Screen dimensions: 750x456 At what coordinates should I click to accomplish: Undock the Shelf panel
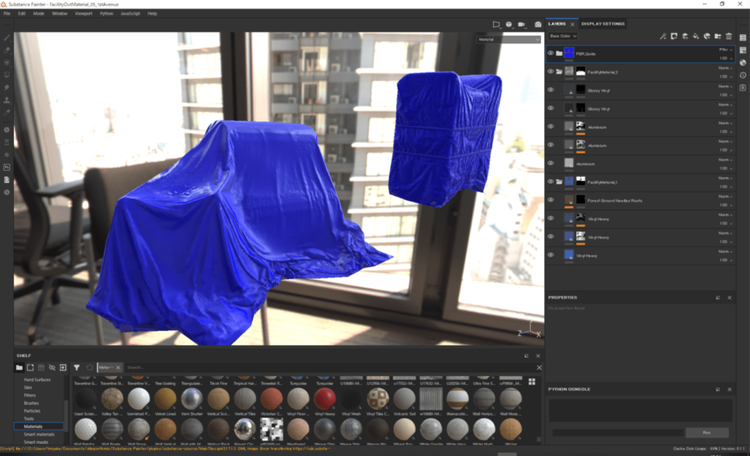(x=527, y=356)
